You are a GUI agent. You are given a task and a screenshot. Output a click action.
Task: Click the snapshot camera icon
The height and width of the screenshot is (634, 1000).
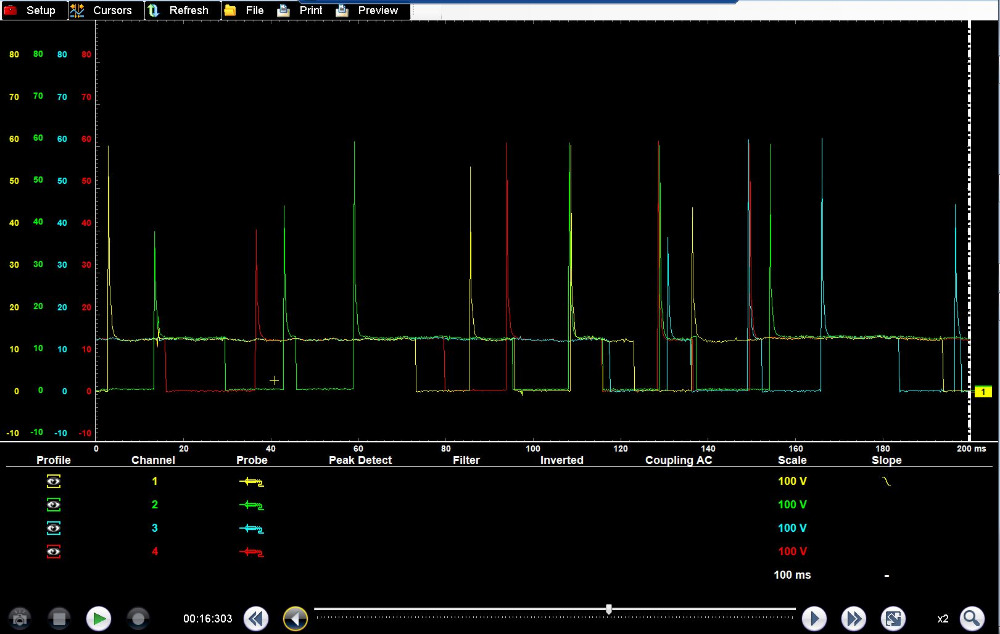pyautogui.click(x=19, y=618)
